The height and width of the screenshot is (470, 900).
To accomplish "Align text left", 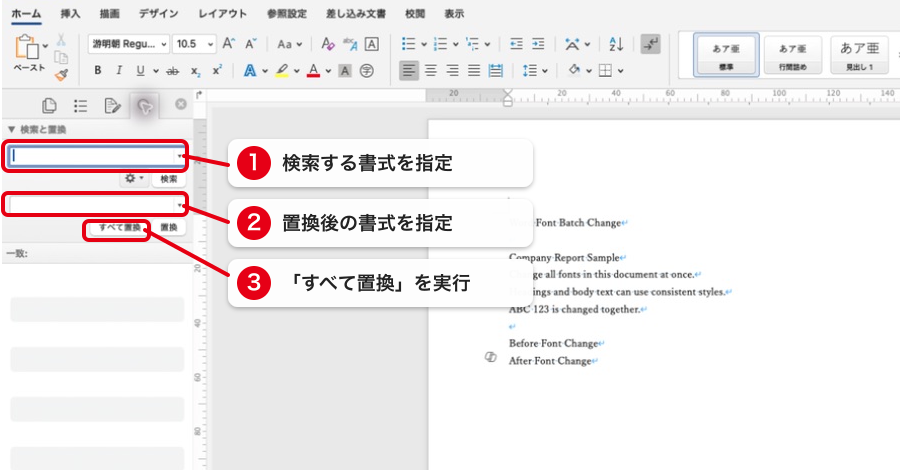I will [x=409, y=71].
